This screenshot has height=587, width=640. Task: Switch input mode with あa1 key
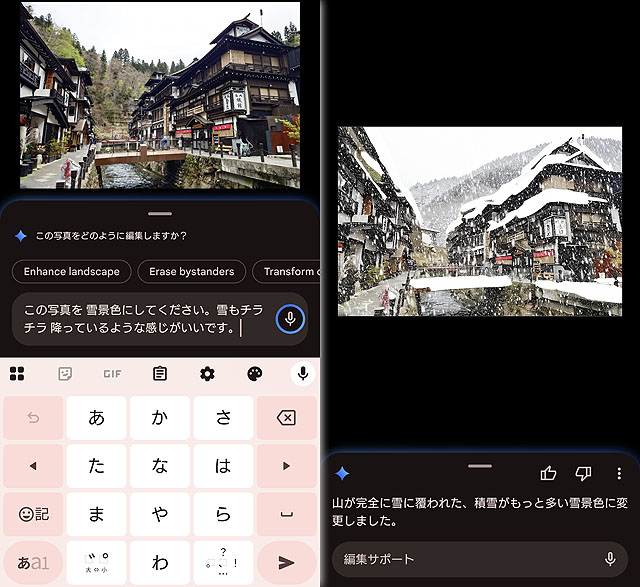point(33,562)
